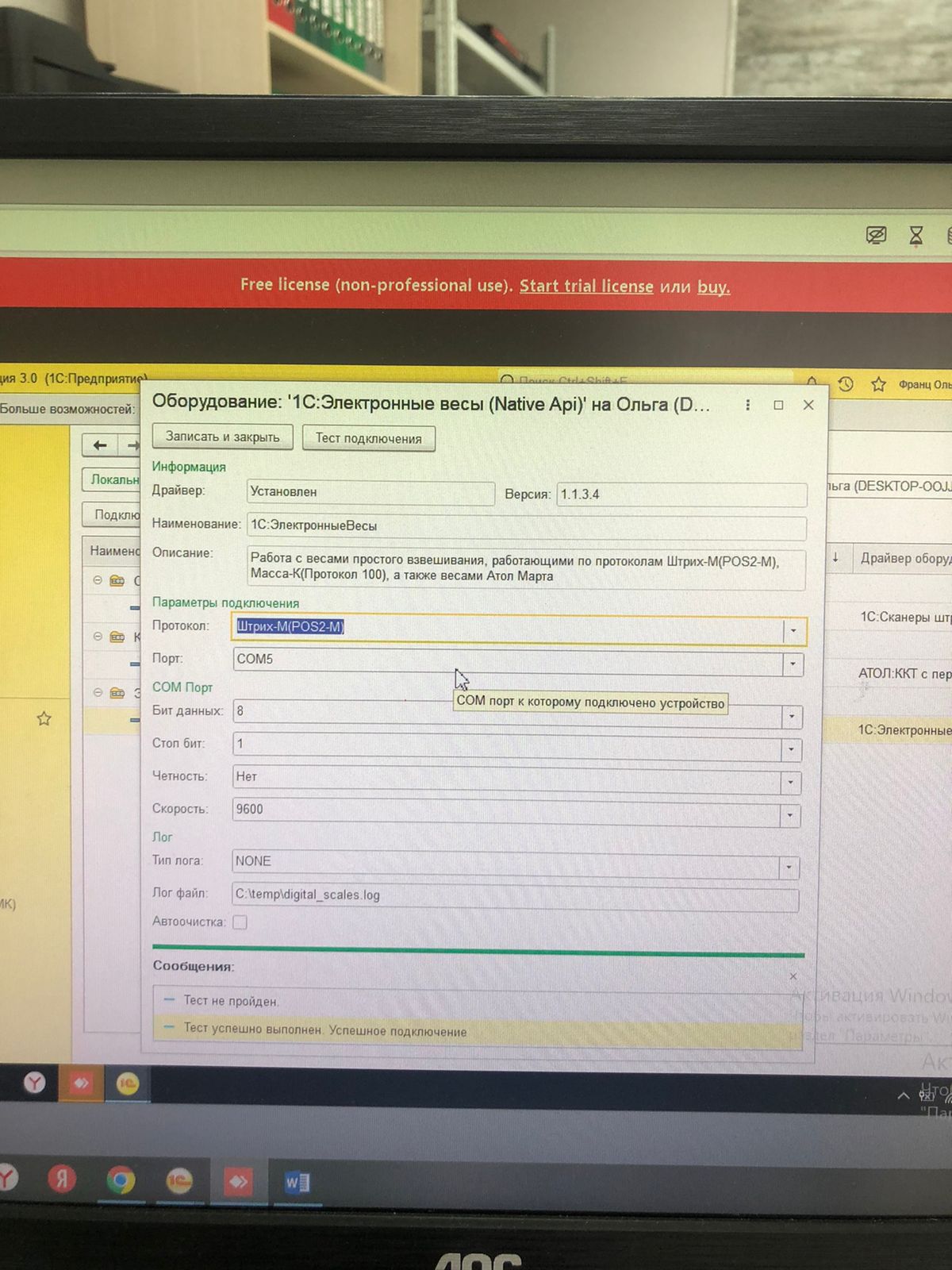Open the Порт COM5 dropdown
952x1270 pixels.
click(x=792, y=664)
